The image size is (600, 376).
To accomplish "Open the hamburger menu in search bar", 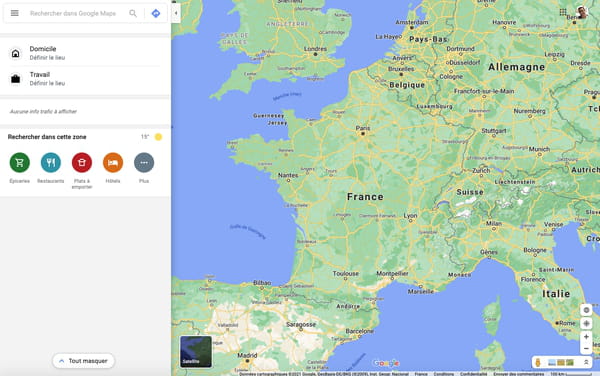I will pyautogui.click(x=15, y=13).
